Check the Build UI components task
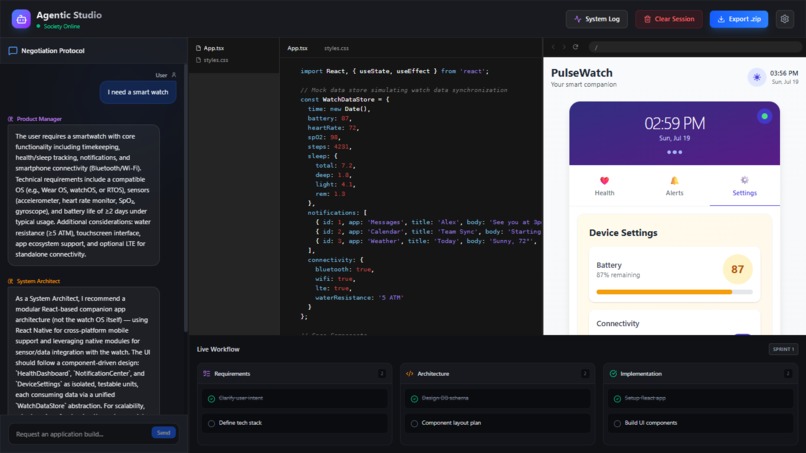 point(617,424)
